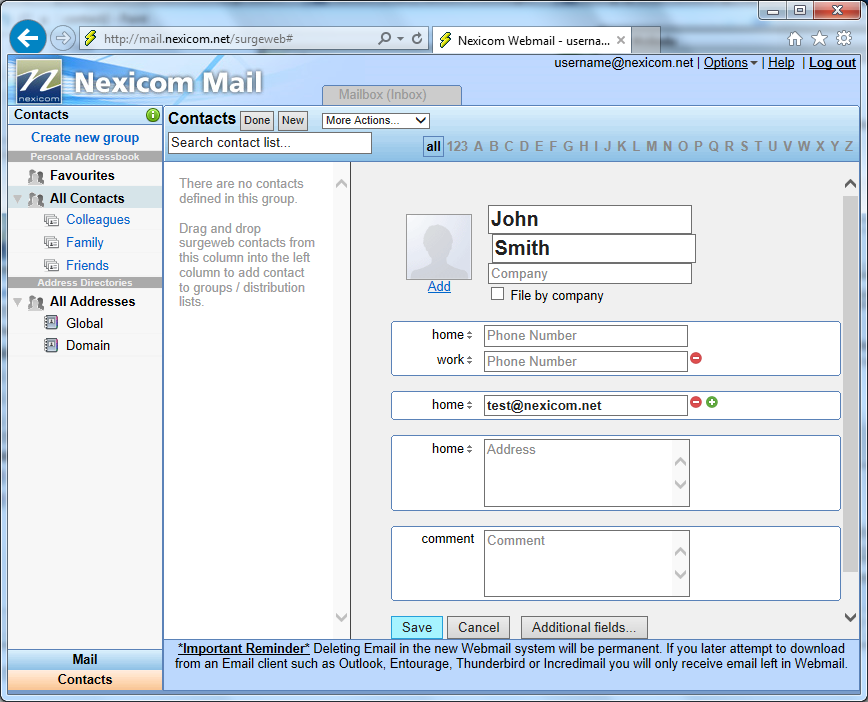Viewport: 868px width, 702px height.
Task: Click the Company input field
Action: coord(590,273)
